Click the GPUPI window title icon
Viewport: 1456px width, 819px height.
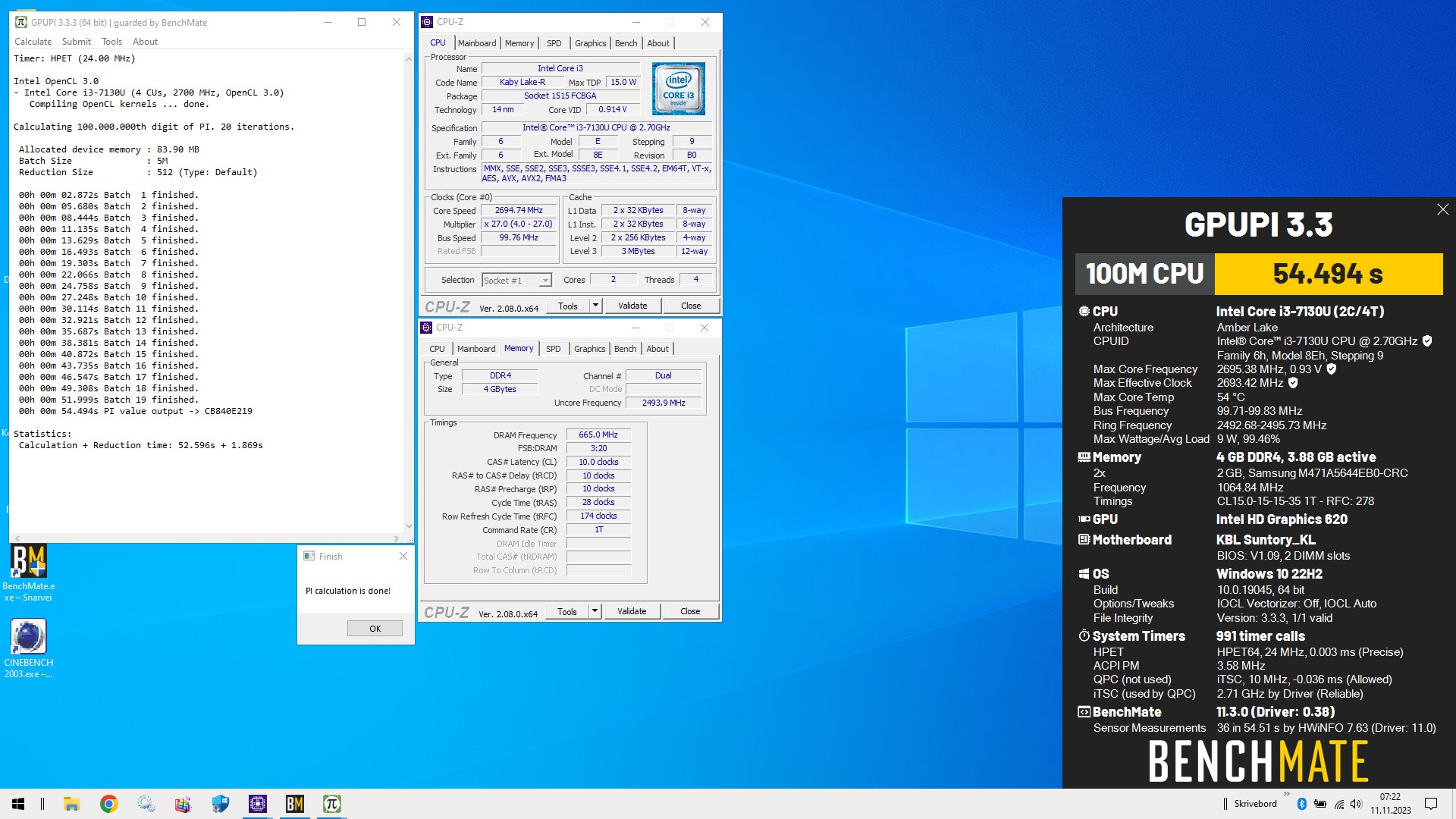[x=20, y=22]
